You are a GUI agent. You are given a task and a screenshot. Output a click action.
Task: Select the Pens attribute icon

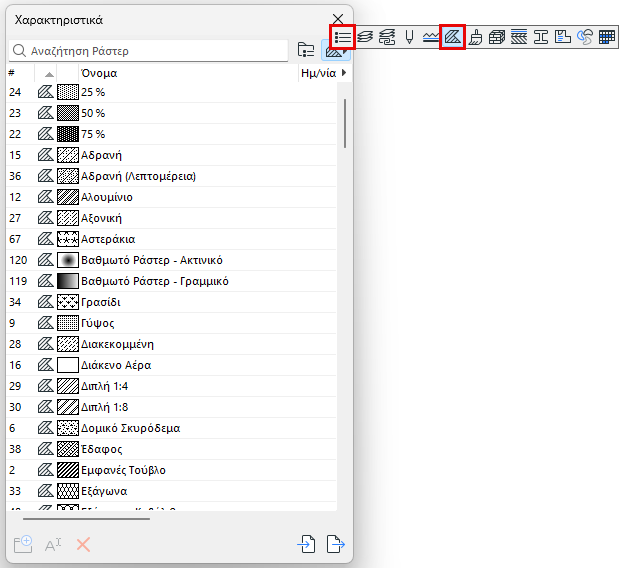click(409, 37)
